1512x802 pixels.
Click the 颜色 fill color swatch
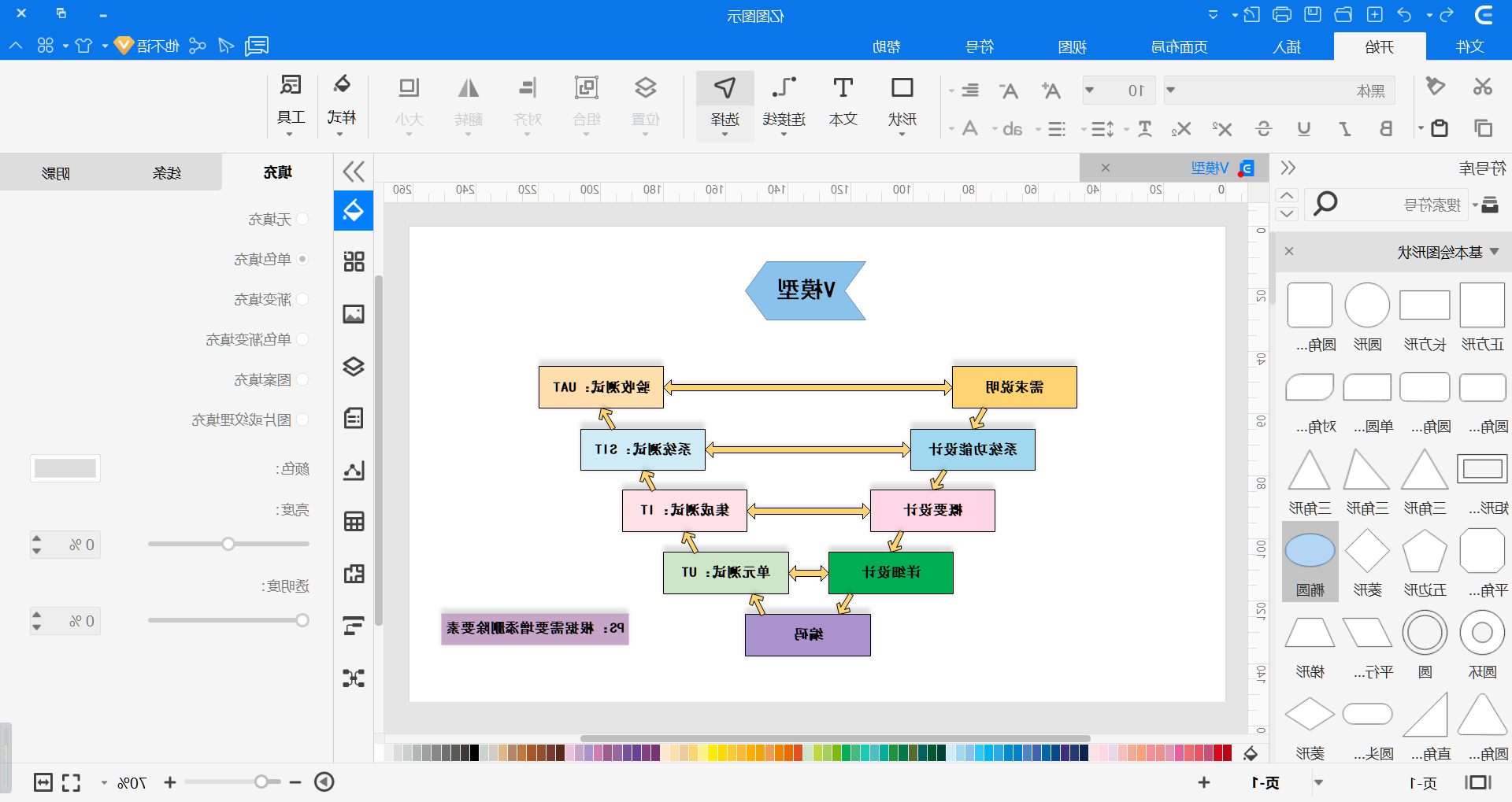[x=65, y=468]
